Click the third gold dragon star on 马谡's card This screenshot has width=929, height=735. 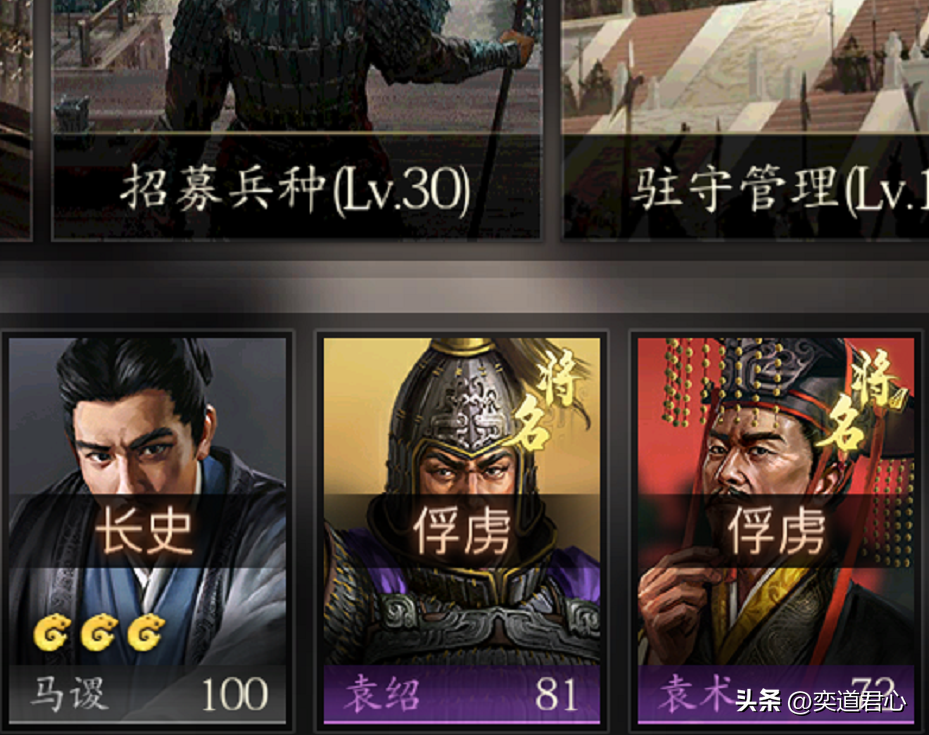[x=146, y=632]
